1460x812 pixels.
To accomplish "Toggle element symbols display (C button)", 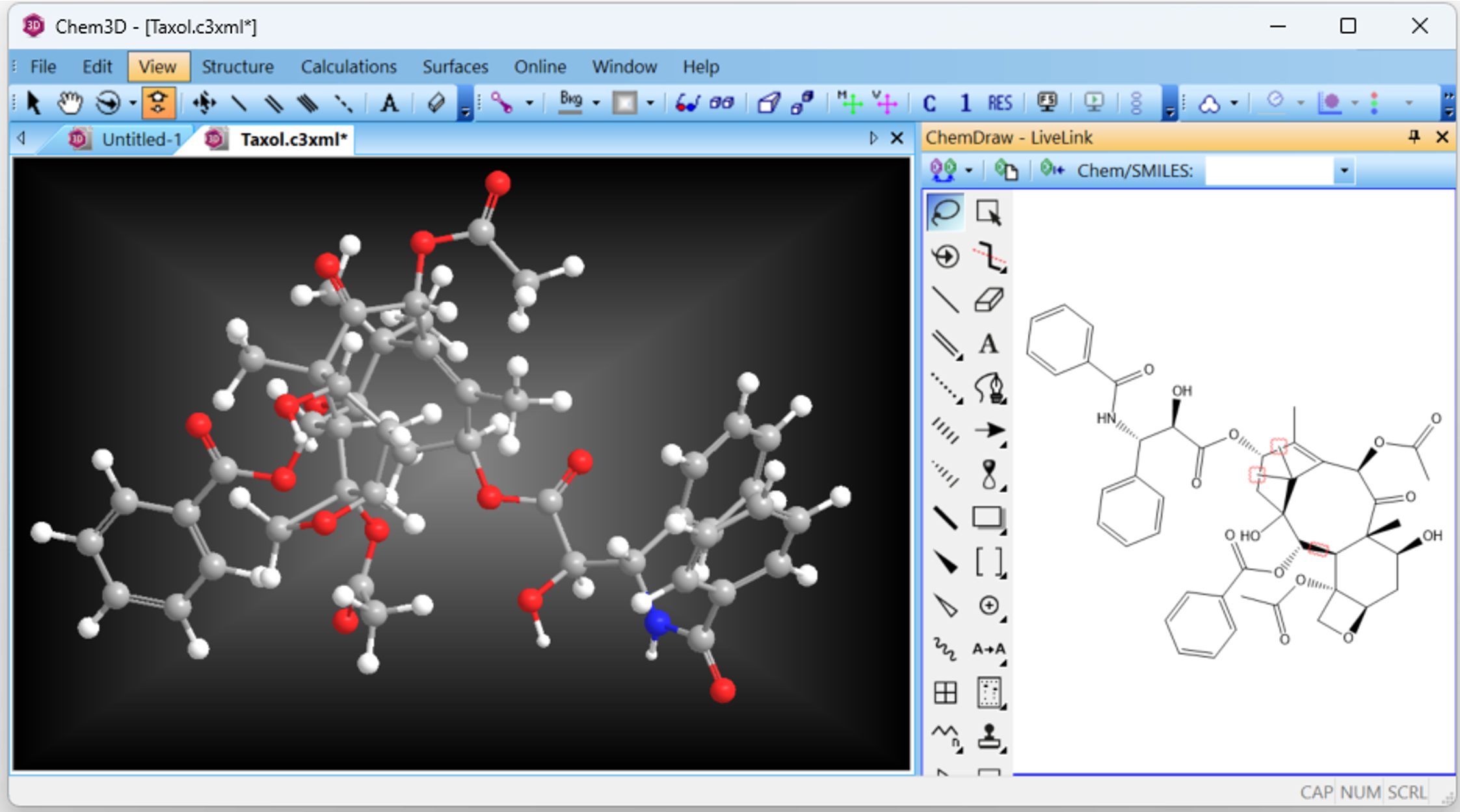I will tap(929, 103).
